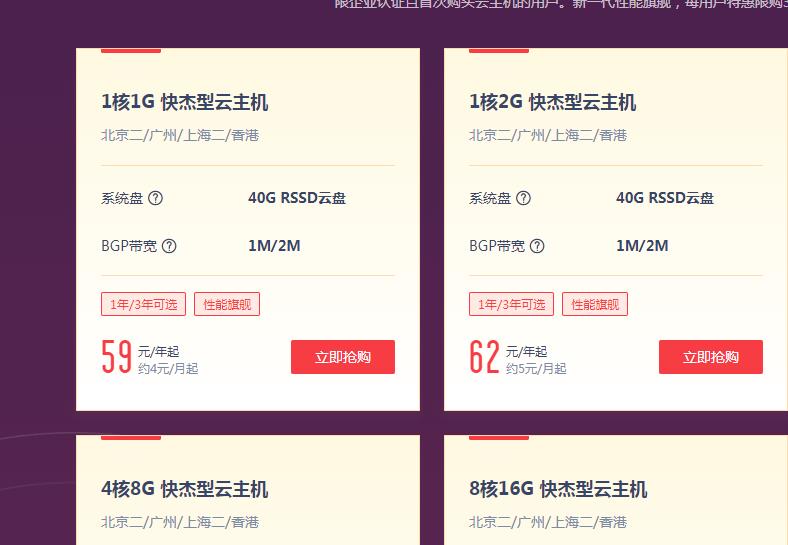
Task: Open the 8核16G 快杰型云主机 title
Action: (x=558, y=489)
